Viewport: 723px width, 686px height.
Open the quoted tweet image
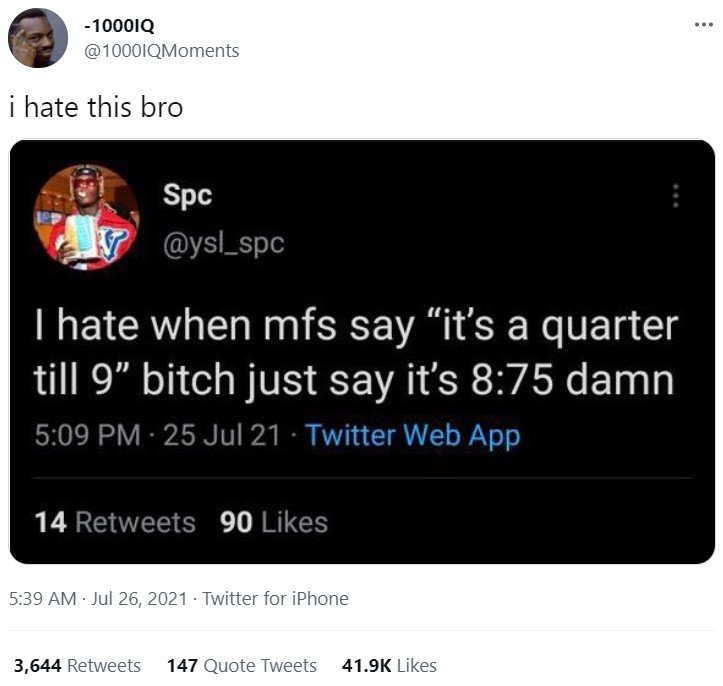point(362,352)
